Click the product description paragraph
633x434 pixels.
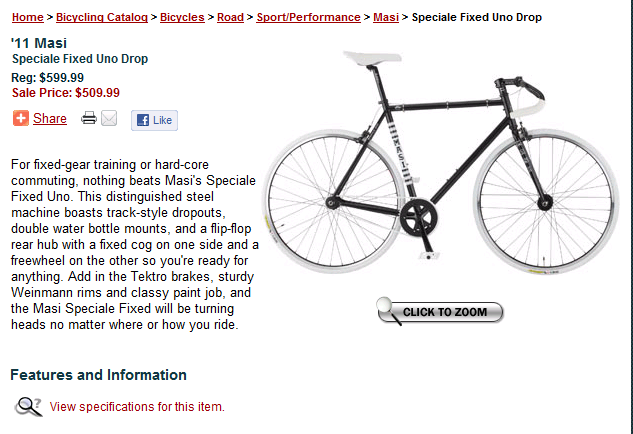(135, 243)
